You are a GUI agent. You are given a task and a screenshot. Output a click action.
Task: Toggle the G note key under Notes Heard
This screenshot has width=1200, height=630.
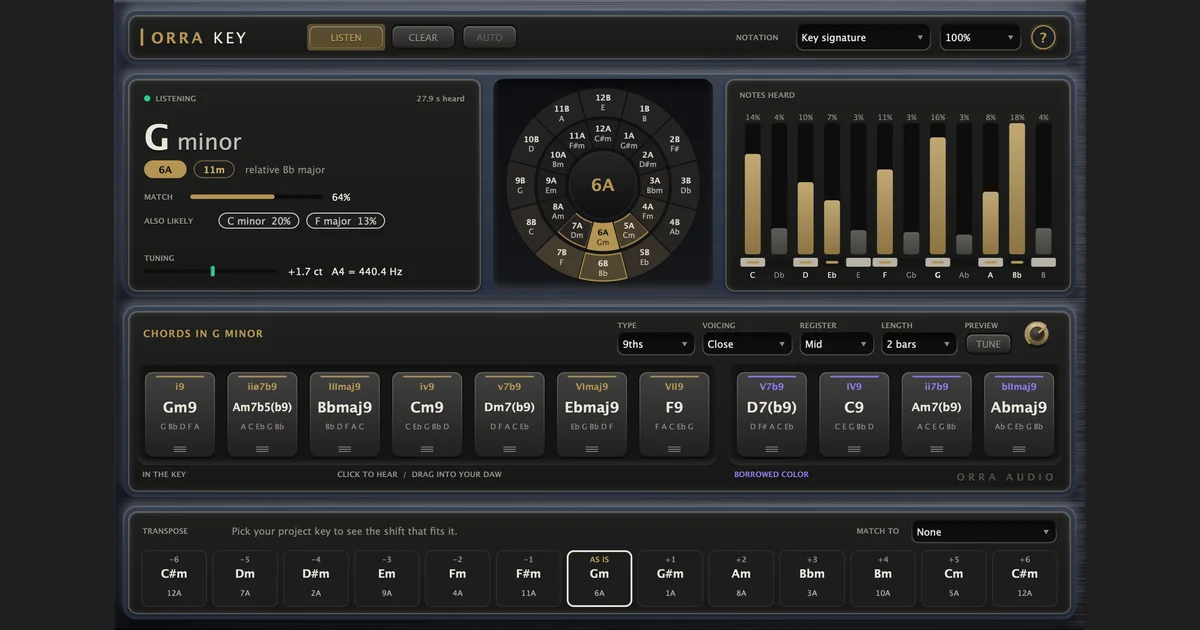[937, 262]
